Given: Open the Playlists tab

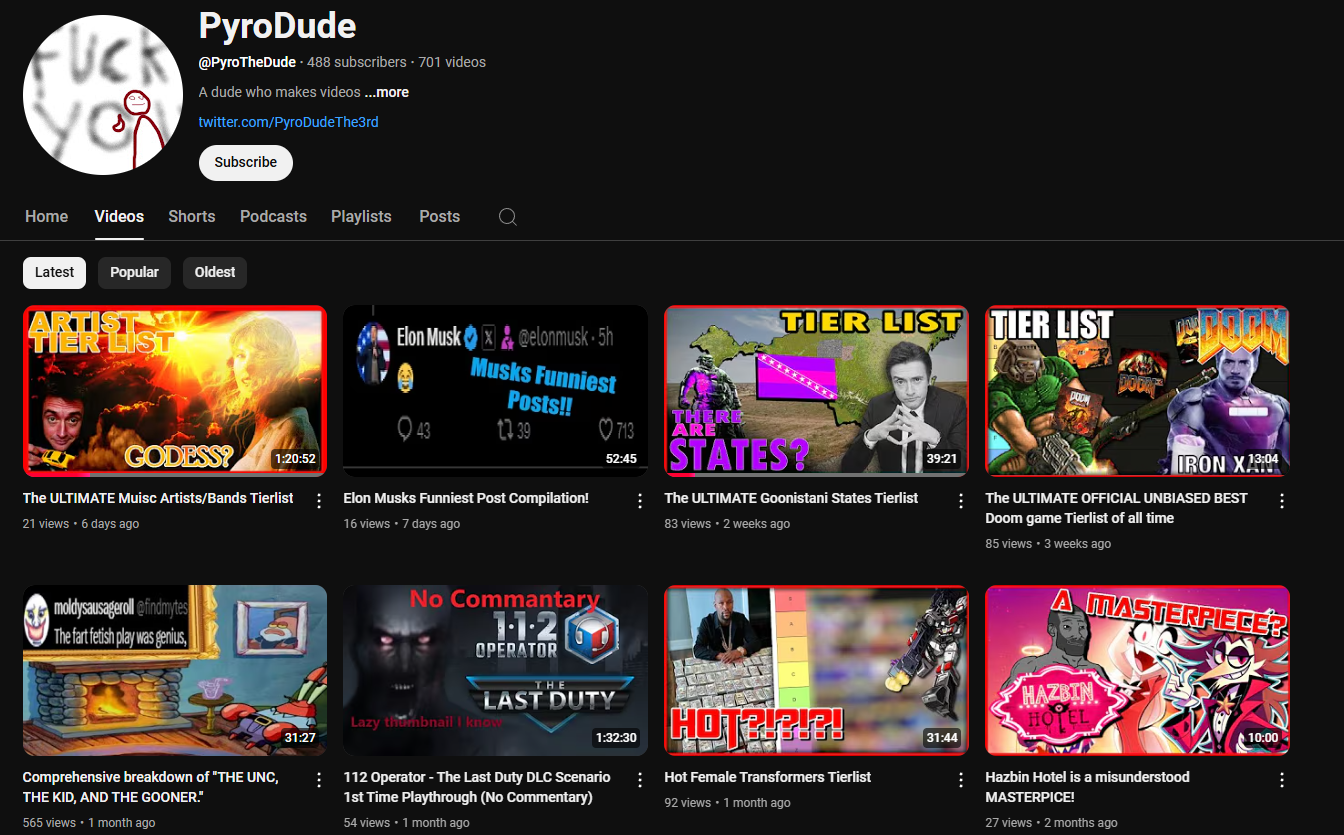Looking at the screenshot, I should (361, 216).
